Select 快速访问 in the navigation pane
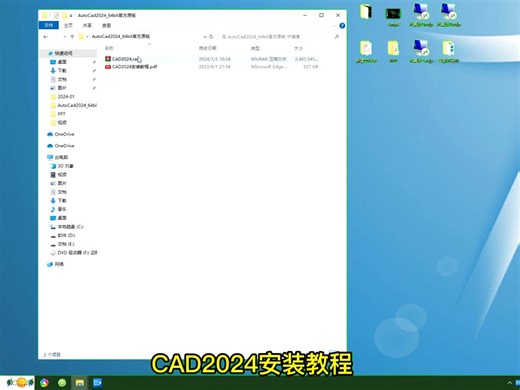520x390 pixels. point(63,53)
